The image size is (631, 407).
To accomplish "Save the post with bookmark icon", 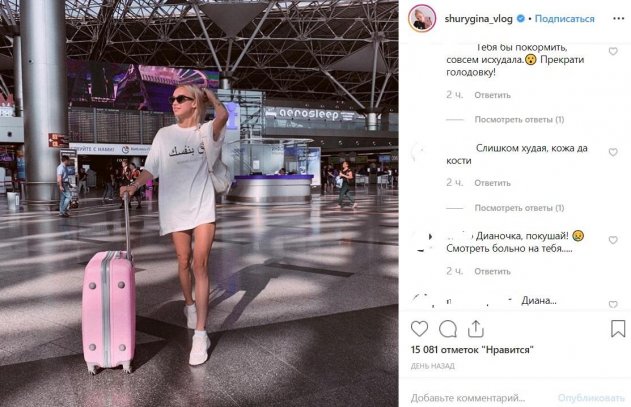I will (x=618, y=328).
